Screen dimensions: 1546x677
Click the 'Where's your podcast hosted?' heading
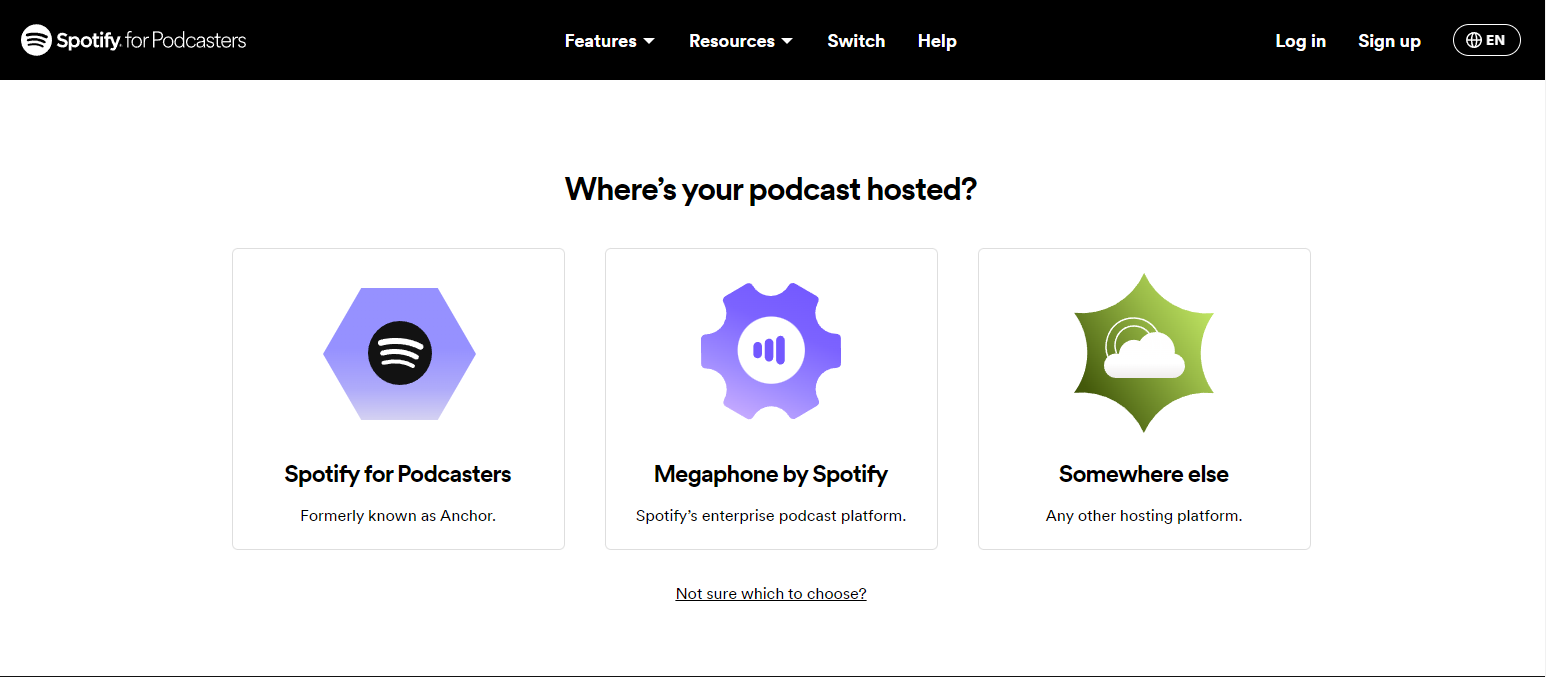click(x=771, y=189)
